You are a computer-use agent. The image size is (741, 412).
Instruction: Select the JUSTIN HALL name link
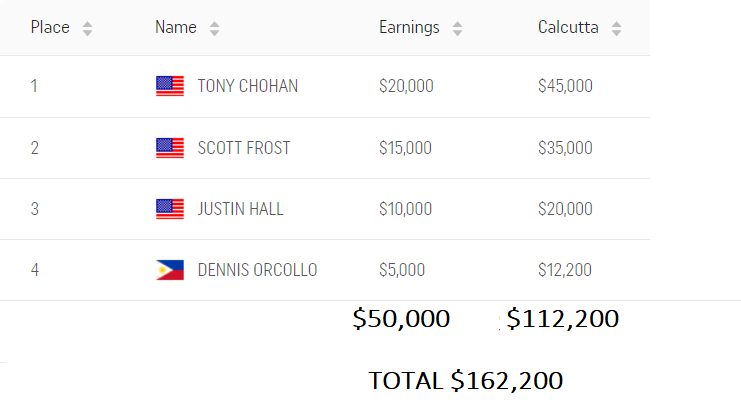point(241,209)
